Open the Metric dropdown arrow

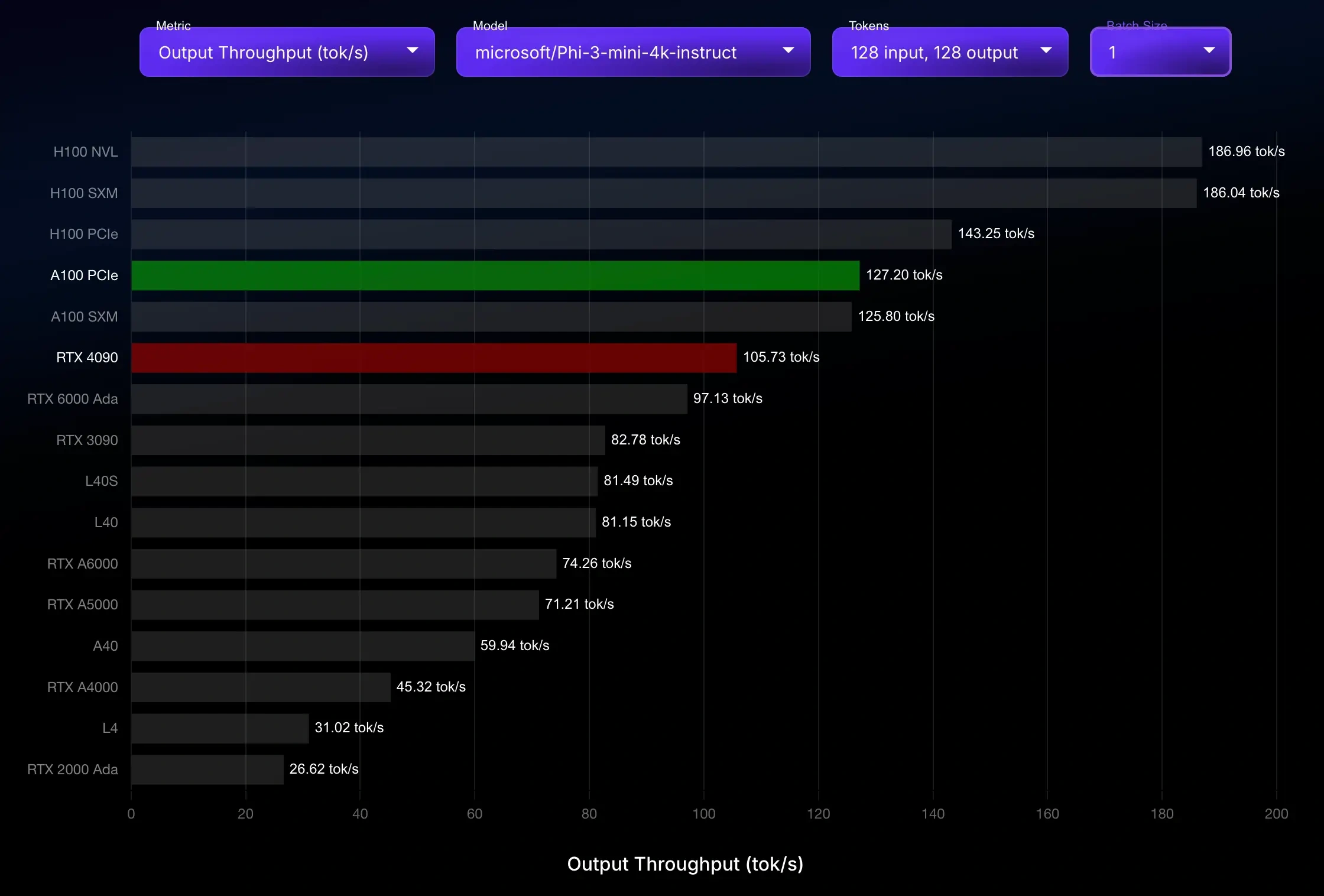(413, 51)
